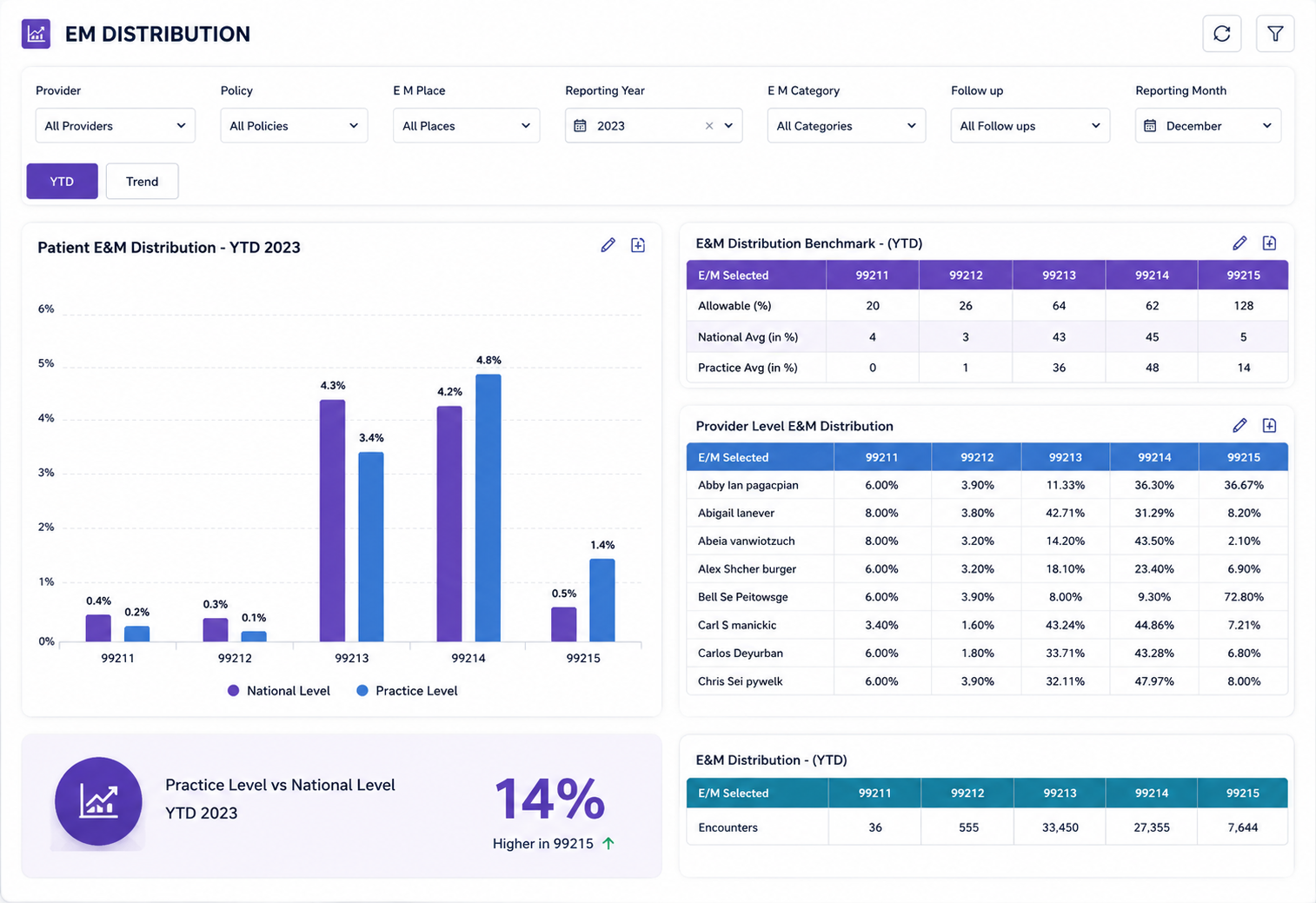
Task: Open the Reporting Year dropdown arrow
Action: pos(728,126)
